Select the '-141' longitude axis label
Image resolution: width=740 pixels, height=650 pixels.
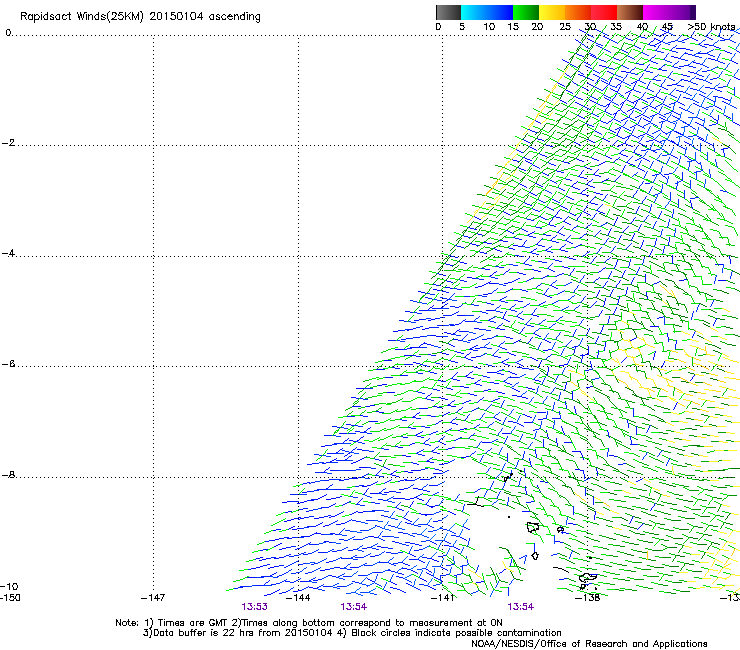pyautogui.click(x=443, y=598)
